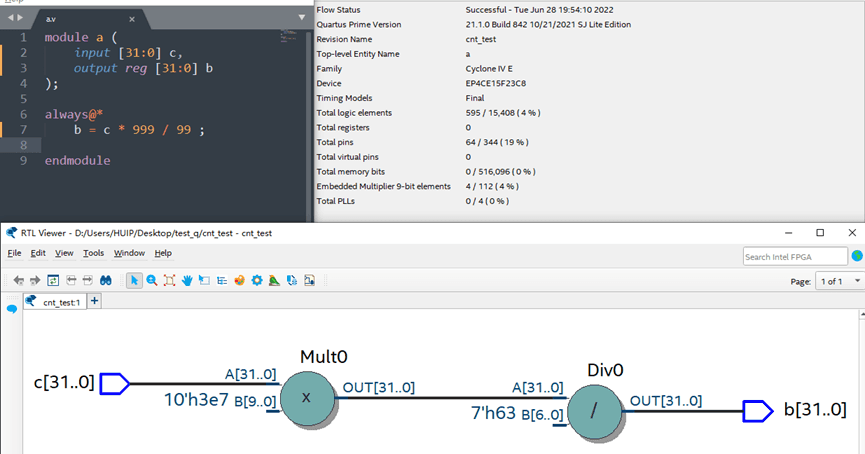Click the export netlist image icon
865x454 pixels.
[x=309, y=281]
